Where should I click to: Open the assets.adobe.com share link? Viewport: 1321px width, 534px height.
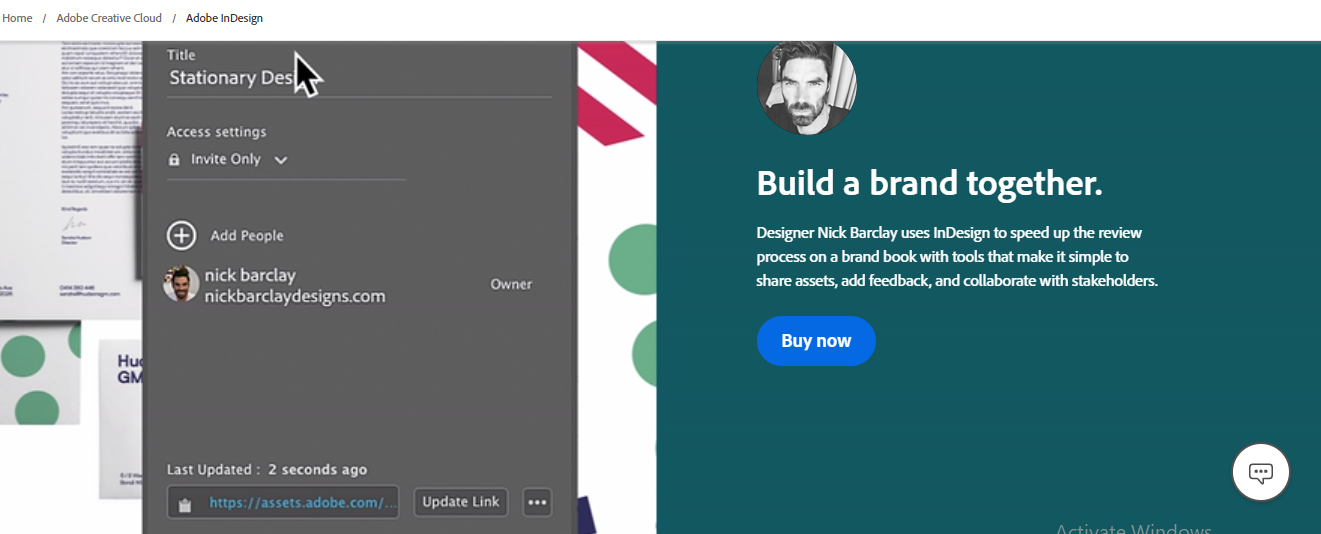coord(302,503)
